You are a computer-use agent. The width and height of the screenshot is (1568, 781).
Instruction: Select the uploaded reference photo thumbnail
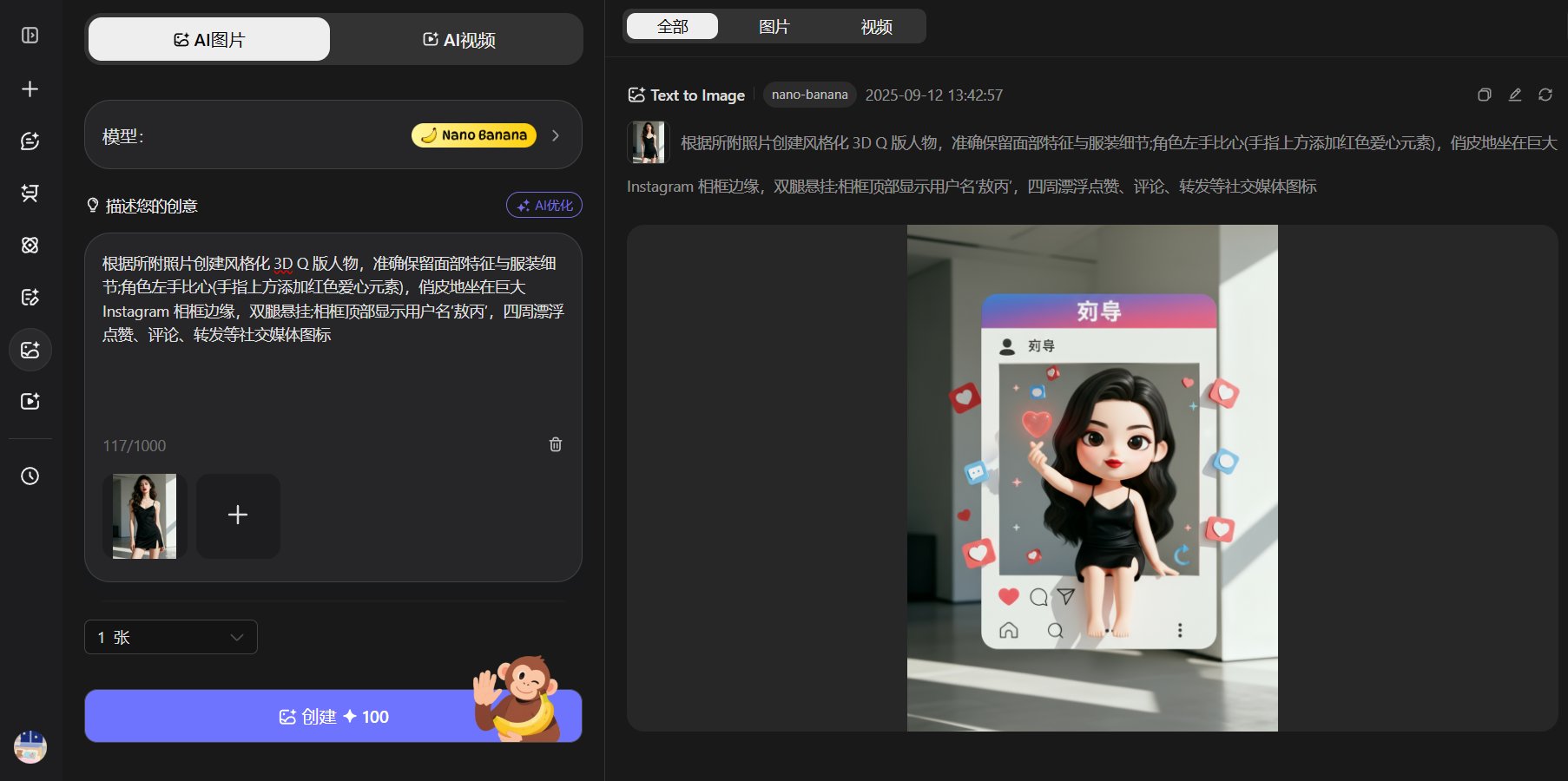[x=144, y=515]
